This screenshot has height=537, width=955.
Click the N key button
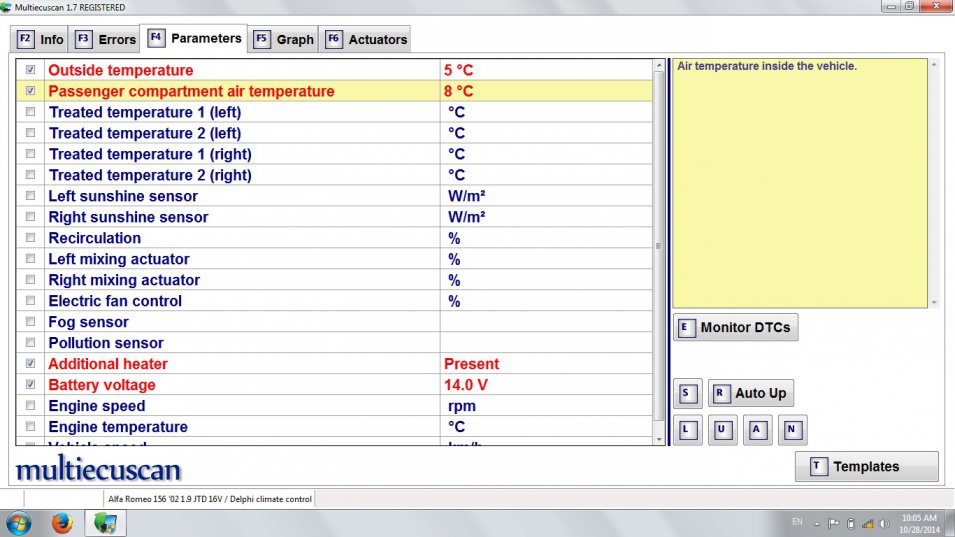(792, 430)
